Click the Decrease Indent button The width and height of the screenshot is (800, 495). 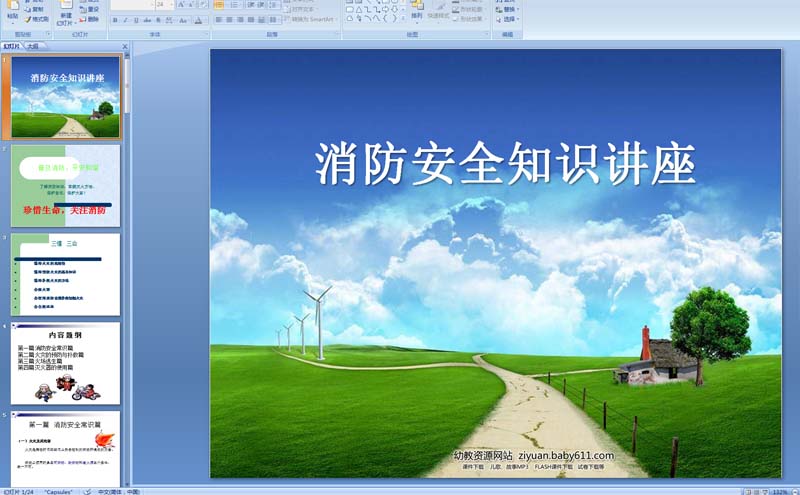point(252,5)
